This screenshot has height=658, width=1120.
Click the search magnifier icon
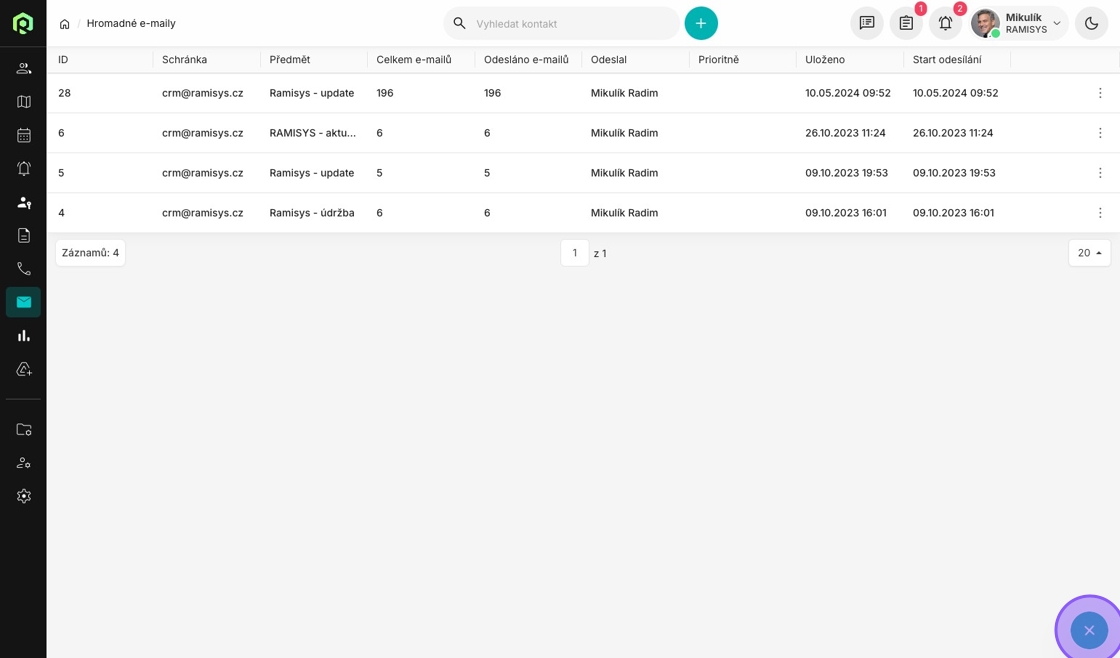tap(459, 24)
